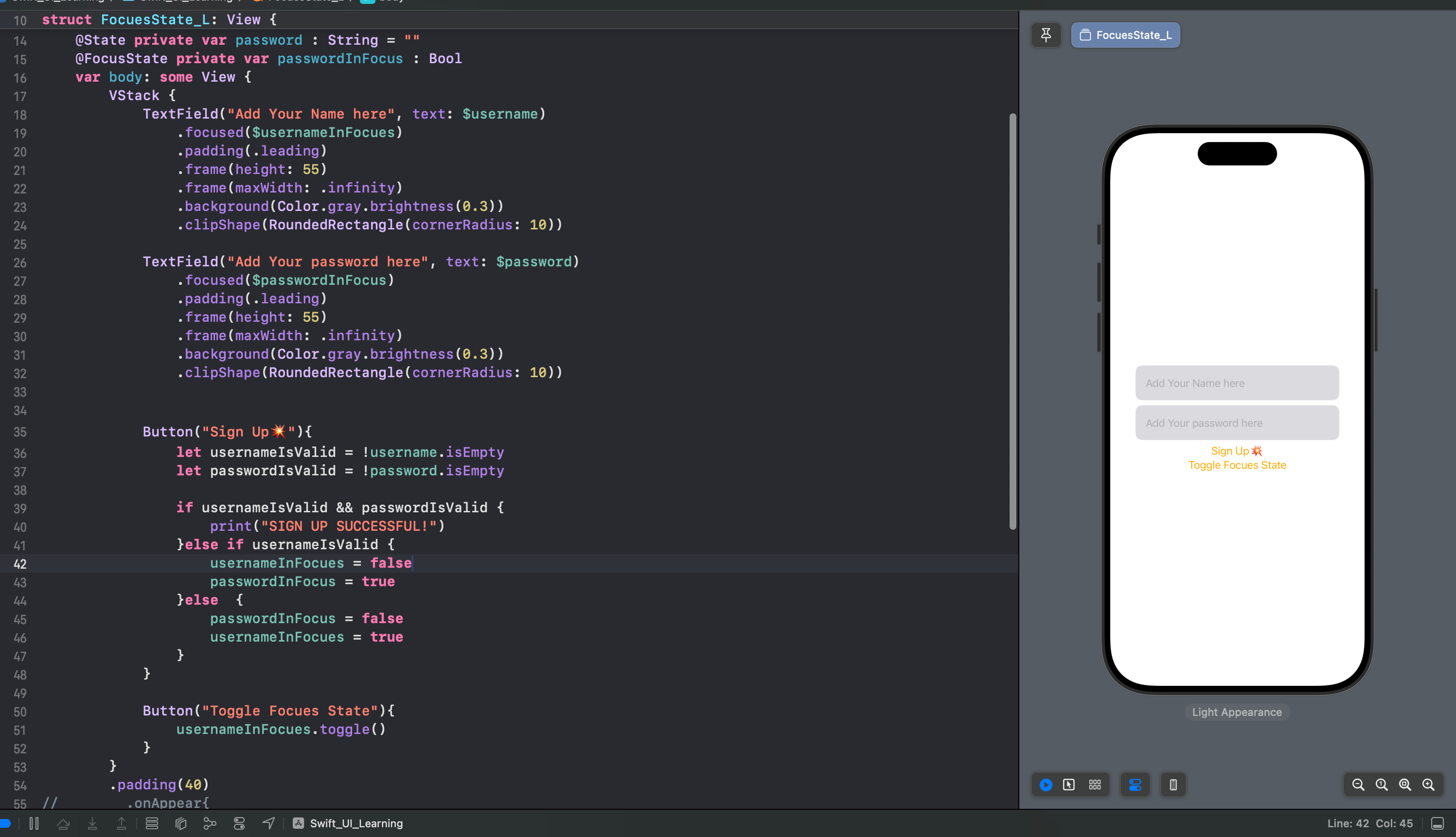Screen dimensions: 1456x837
Task: Click the "Add Your password here" string in code
Action: pos(328,262)
